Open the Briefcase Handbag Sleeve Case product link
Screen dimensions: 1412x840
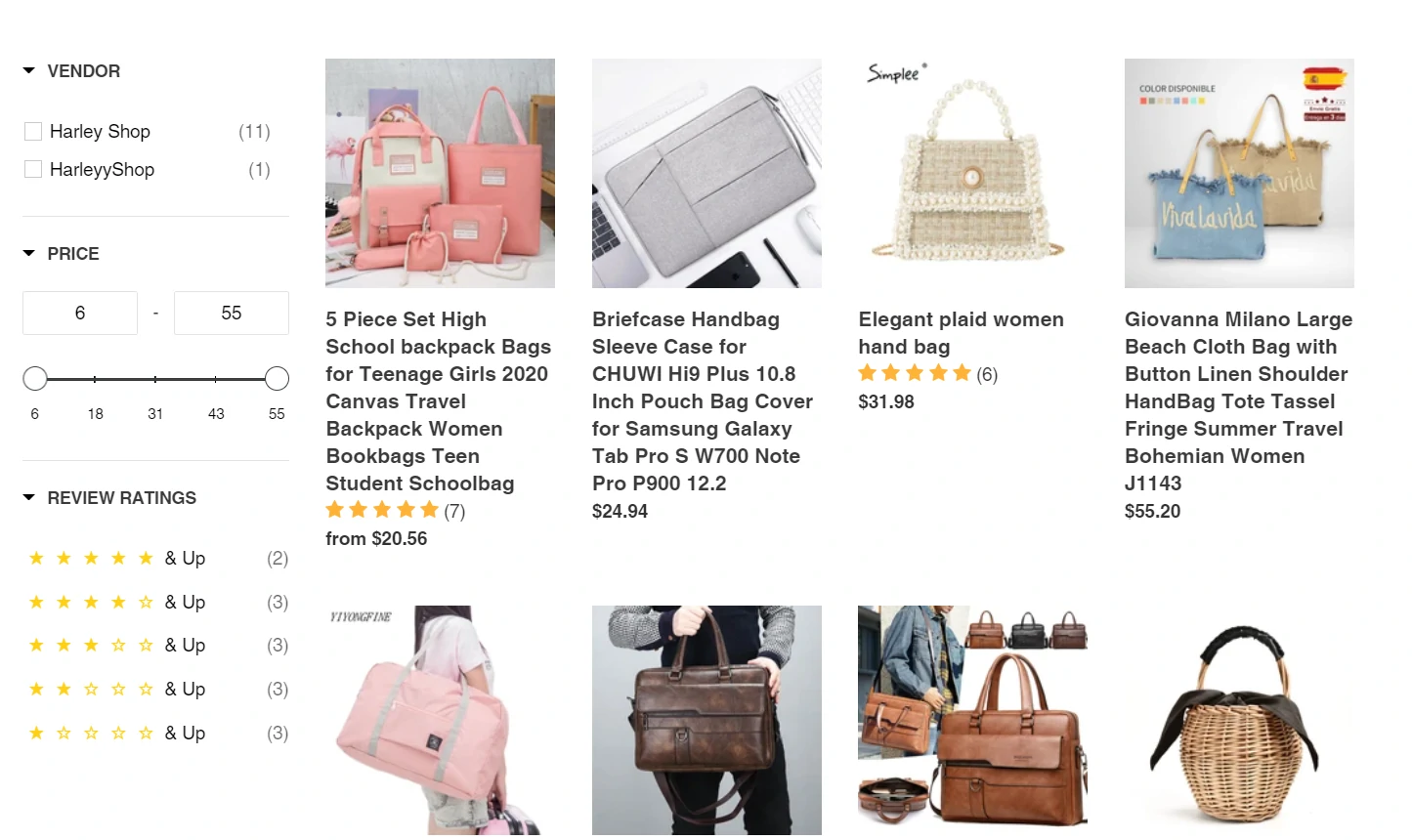[703, 401]
